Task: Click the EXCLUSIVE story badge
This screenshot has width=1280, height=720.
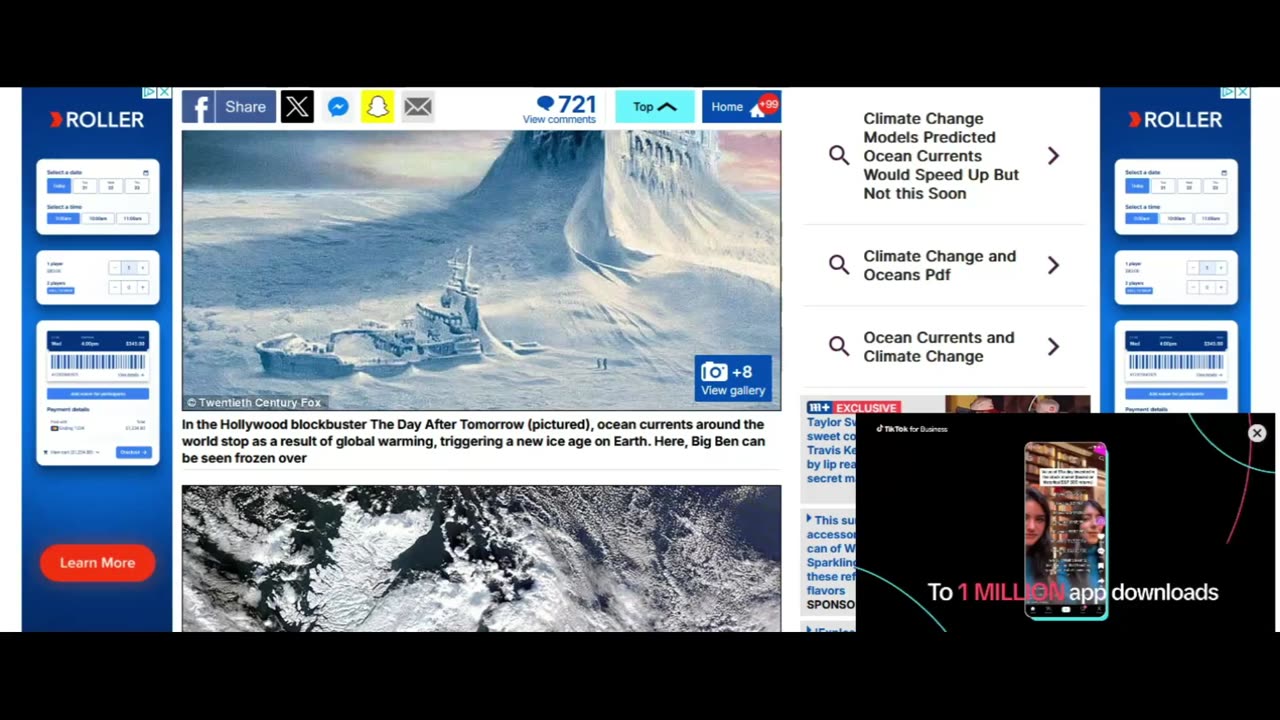Action: coord(867,408)
